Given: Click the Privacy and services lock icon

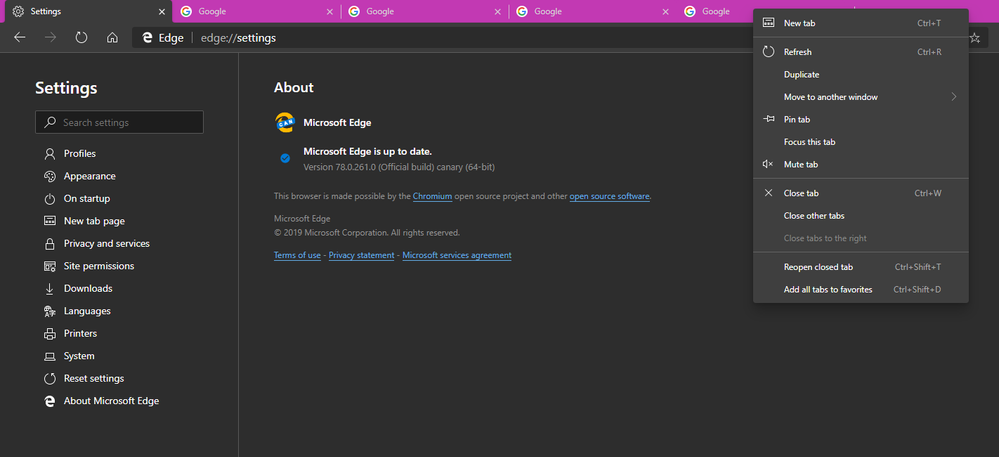Looking at the screenshot, I should 50,243.
